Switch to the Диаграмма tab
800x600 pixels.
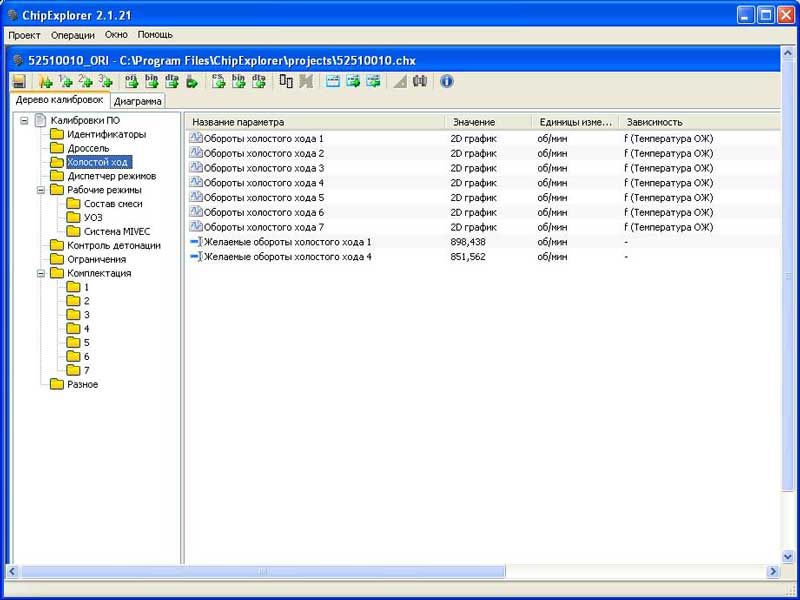click(x=138, y=101)
